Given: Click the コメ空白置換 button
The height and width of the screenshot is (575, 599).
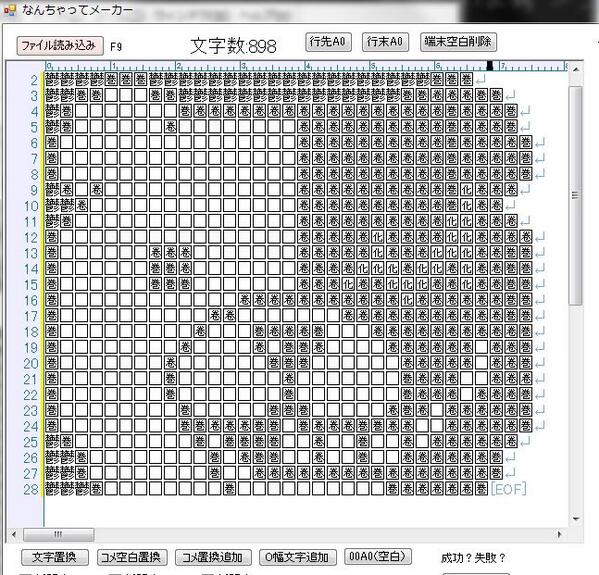Looking at the screenshot, I should (132, 557).
